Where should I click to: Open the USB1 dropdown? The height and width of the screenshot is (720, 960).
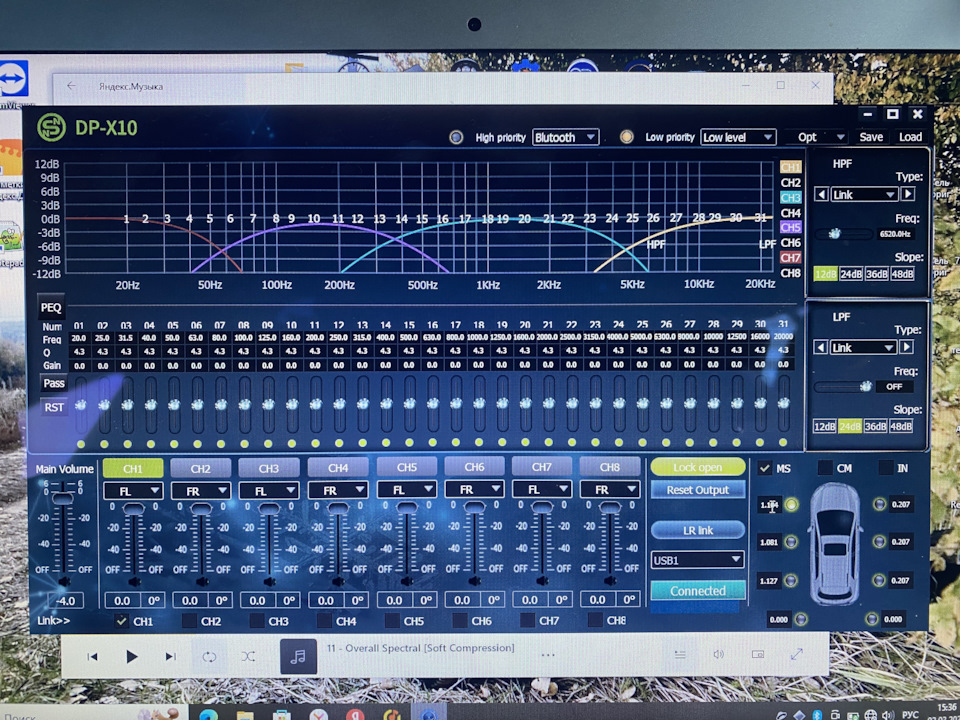[697, 560]
